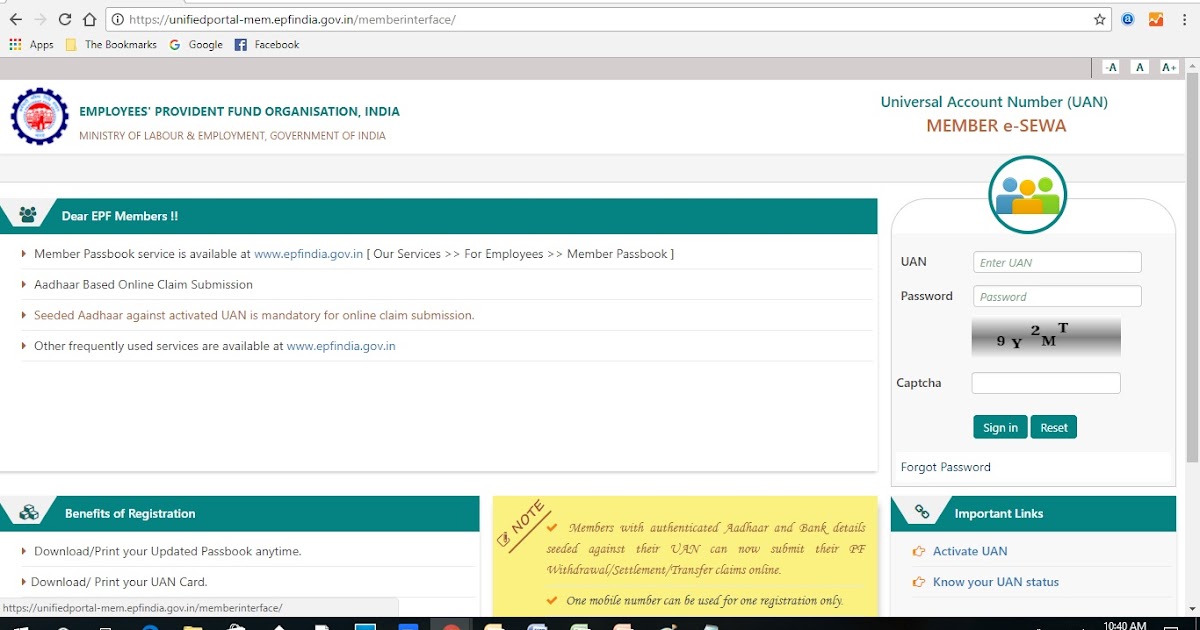Viewport: 1200px width, 630px height.
Task: Open the browser home page icon
Action: tap(88, 18)
